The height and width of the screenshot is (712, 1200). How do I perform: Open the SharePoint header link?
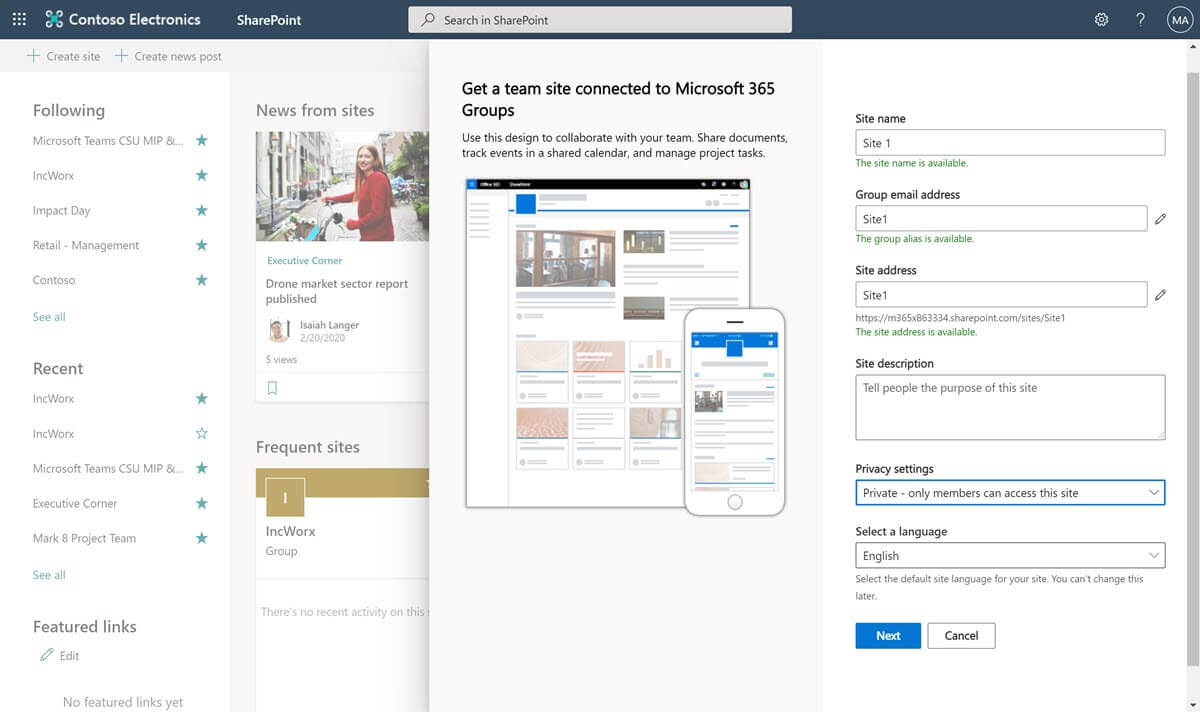tap(269, 20)
